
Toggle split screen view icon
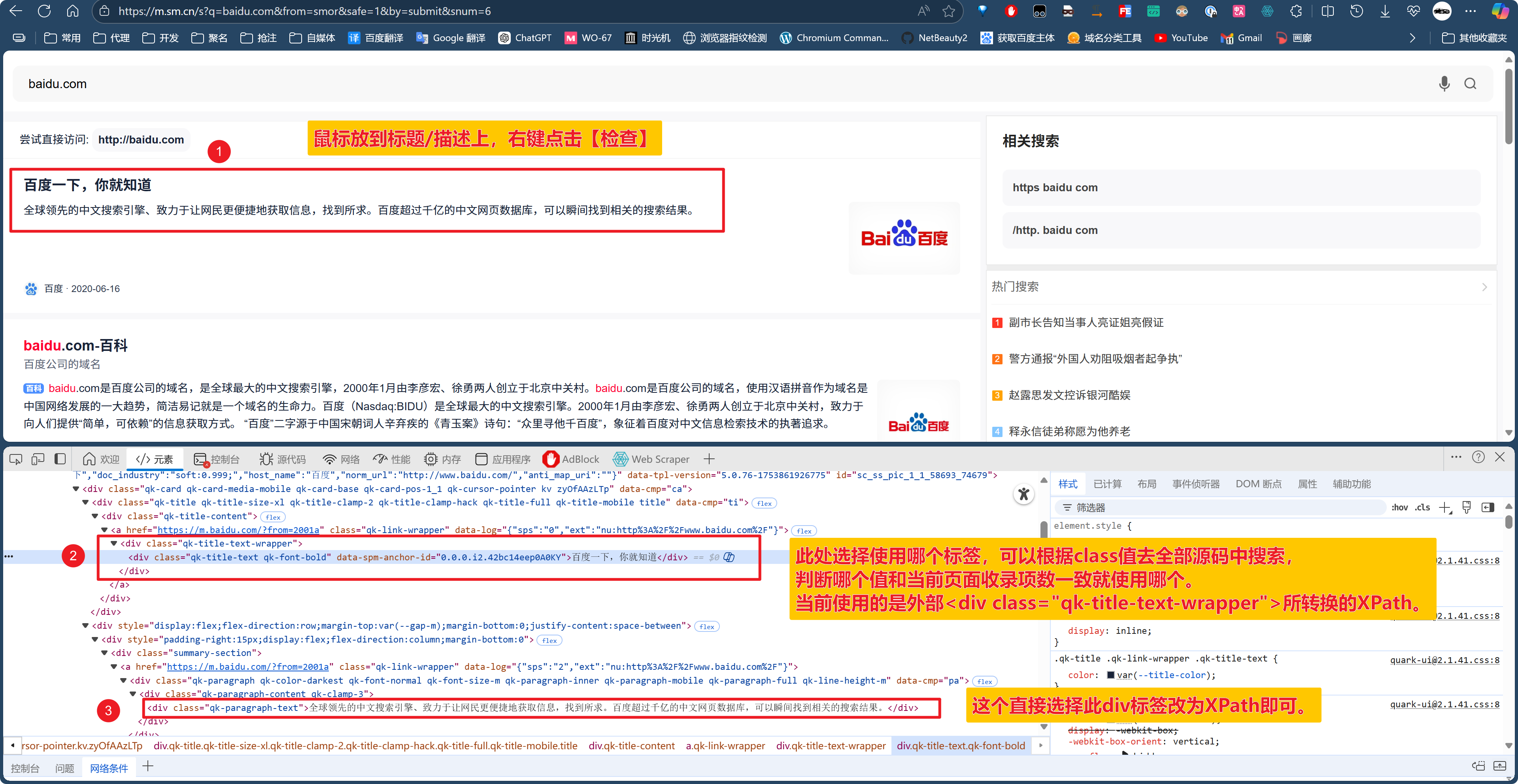1328,11
